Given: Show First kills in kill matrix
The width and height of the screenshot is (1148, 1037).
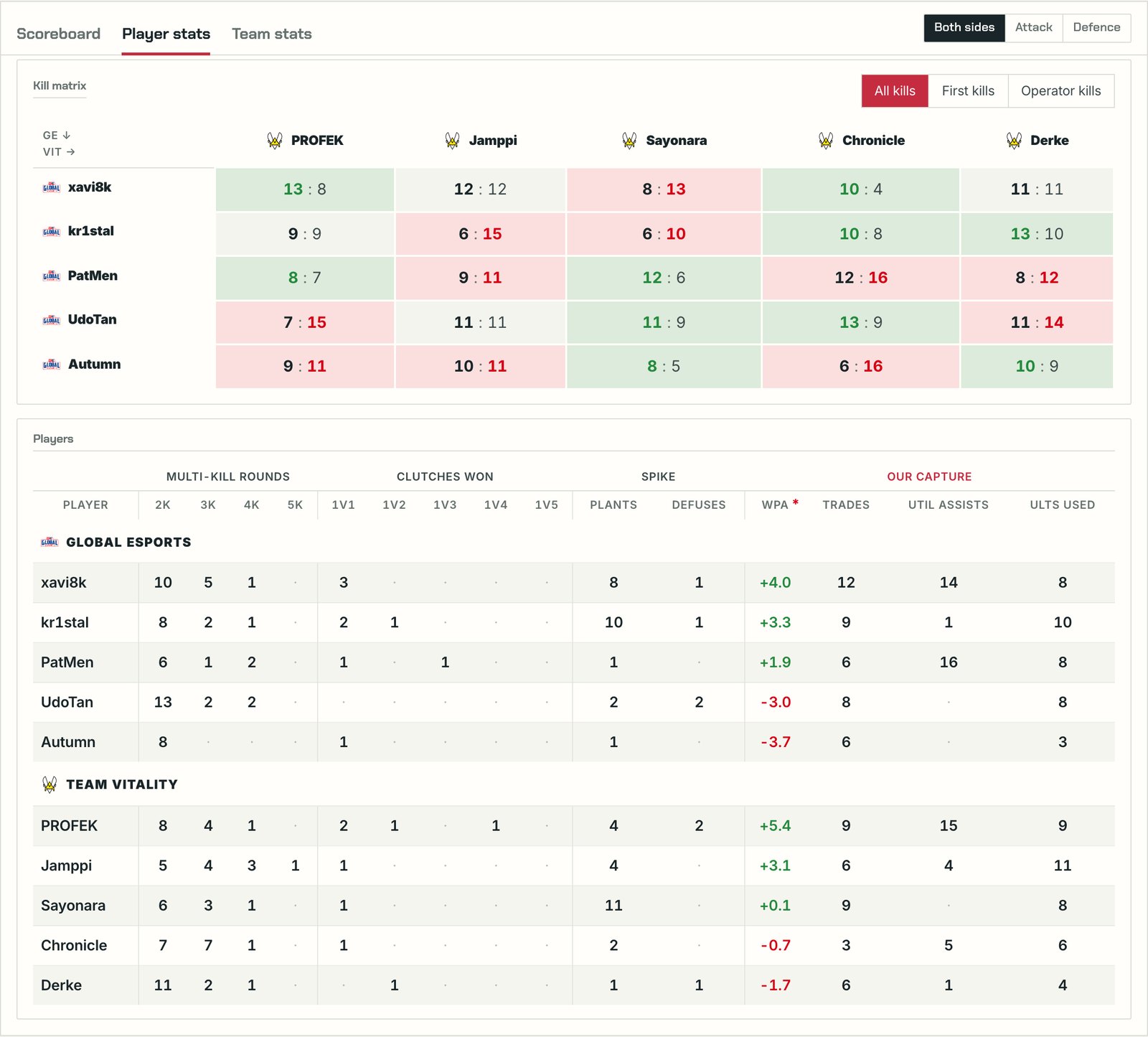Looking at the screenshot, I should (x=968, y=91).
